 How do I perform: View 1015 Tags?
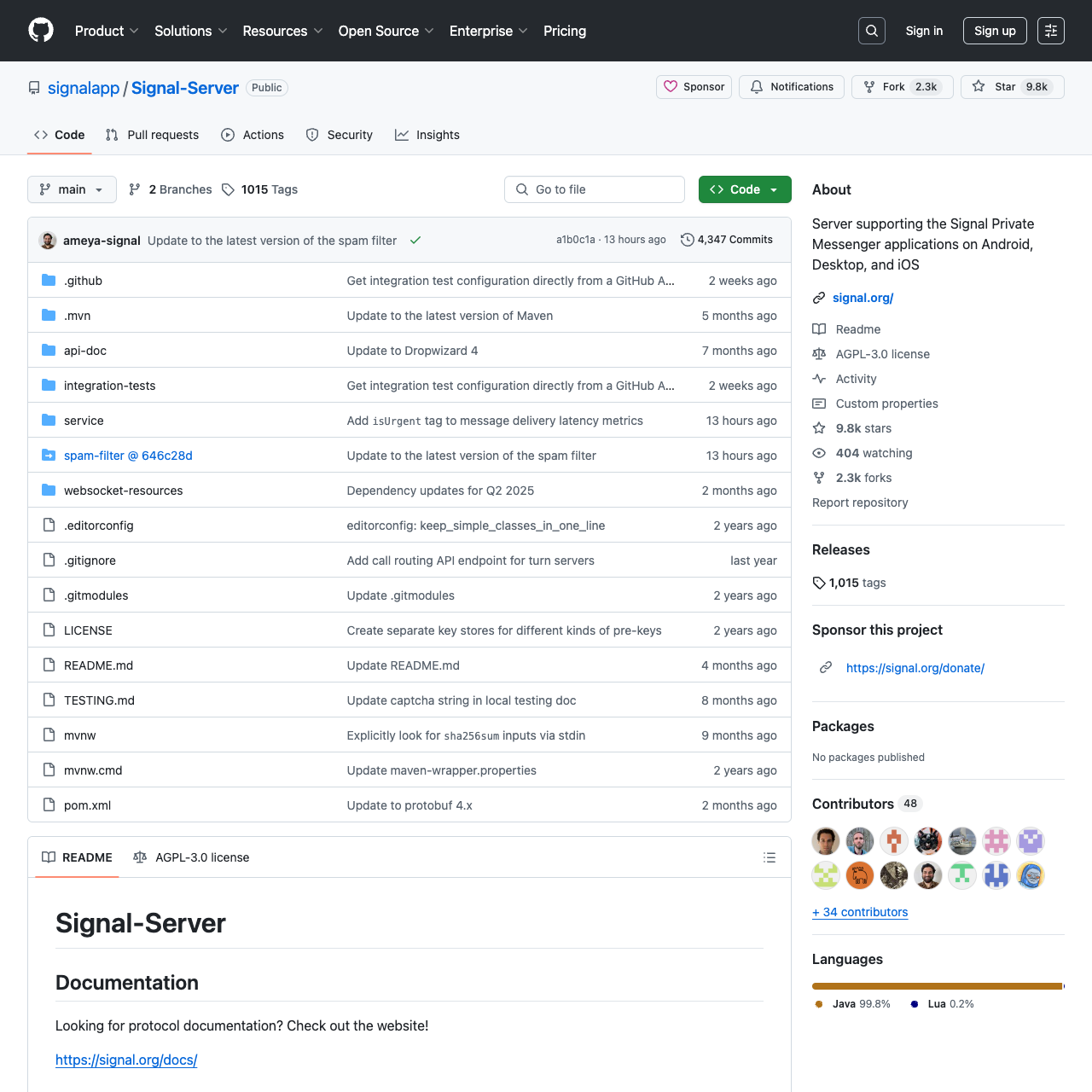click(x=260, y=189)
